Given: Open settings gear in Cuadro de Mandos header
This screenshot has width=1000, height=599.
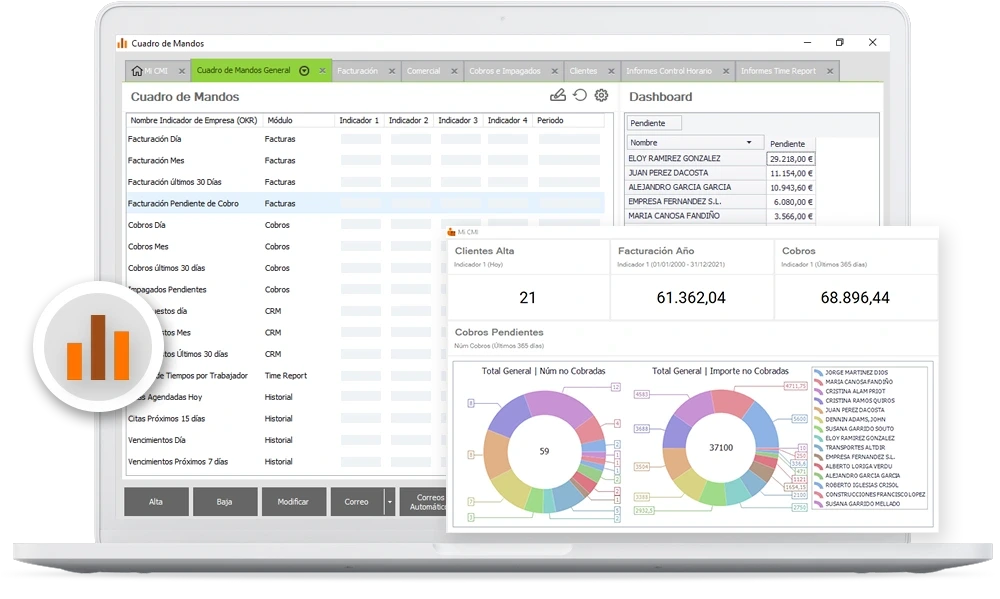Looking at the screenshot, I should pos(601,96).
